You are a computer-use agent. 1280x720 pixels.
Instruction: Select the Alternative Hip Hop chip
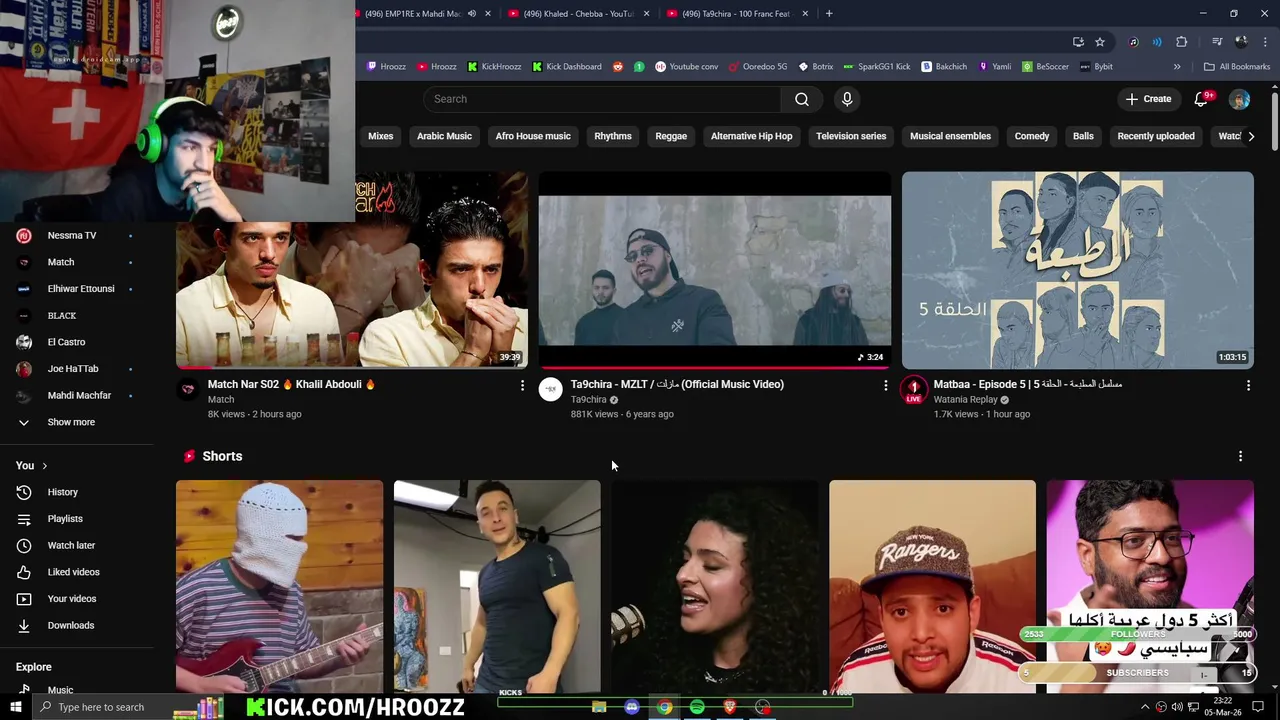click(751, 136)
